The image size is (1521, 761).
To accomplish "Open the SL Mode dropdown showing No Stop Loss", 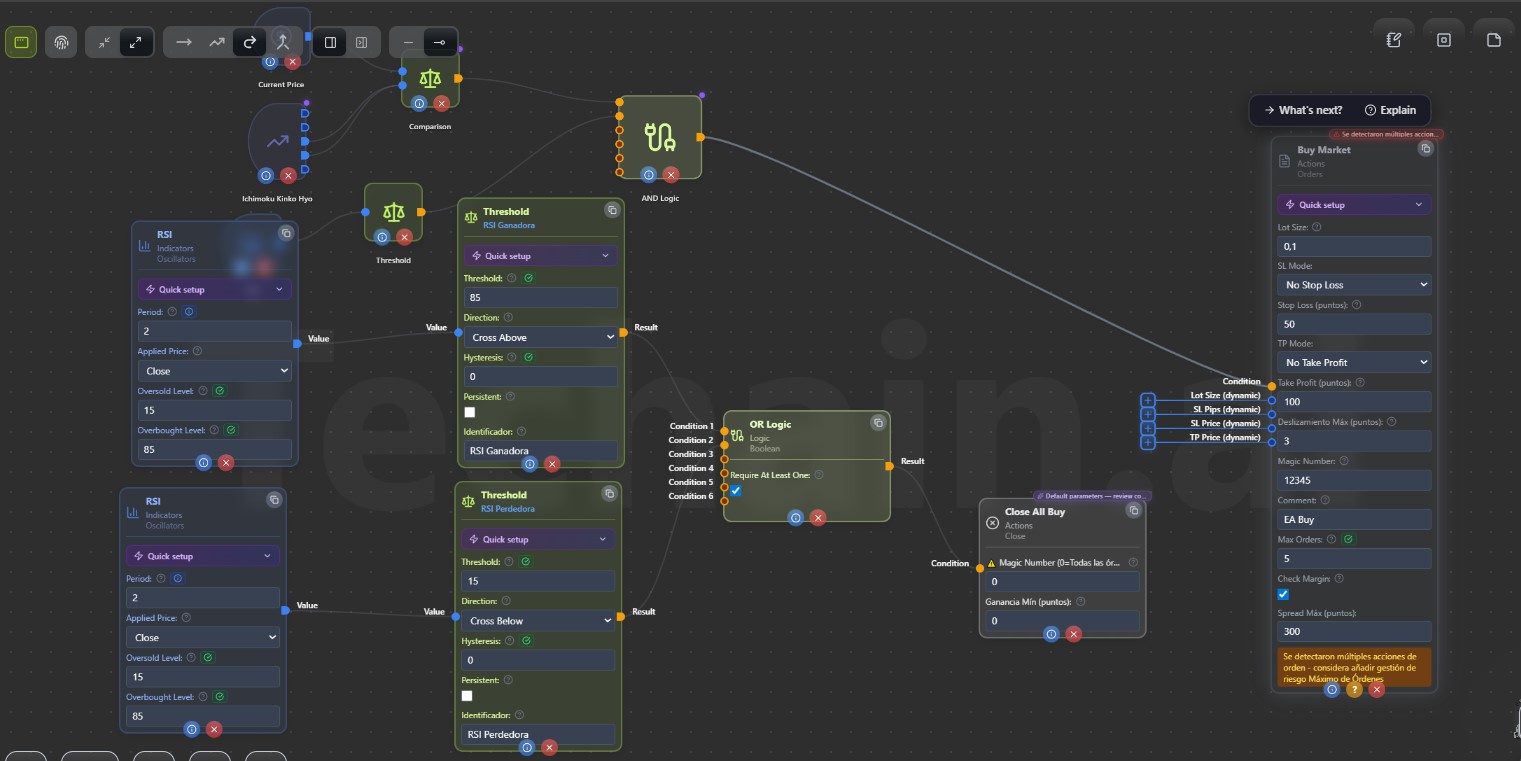I will click(1354, 285).
